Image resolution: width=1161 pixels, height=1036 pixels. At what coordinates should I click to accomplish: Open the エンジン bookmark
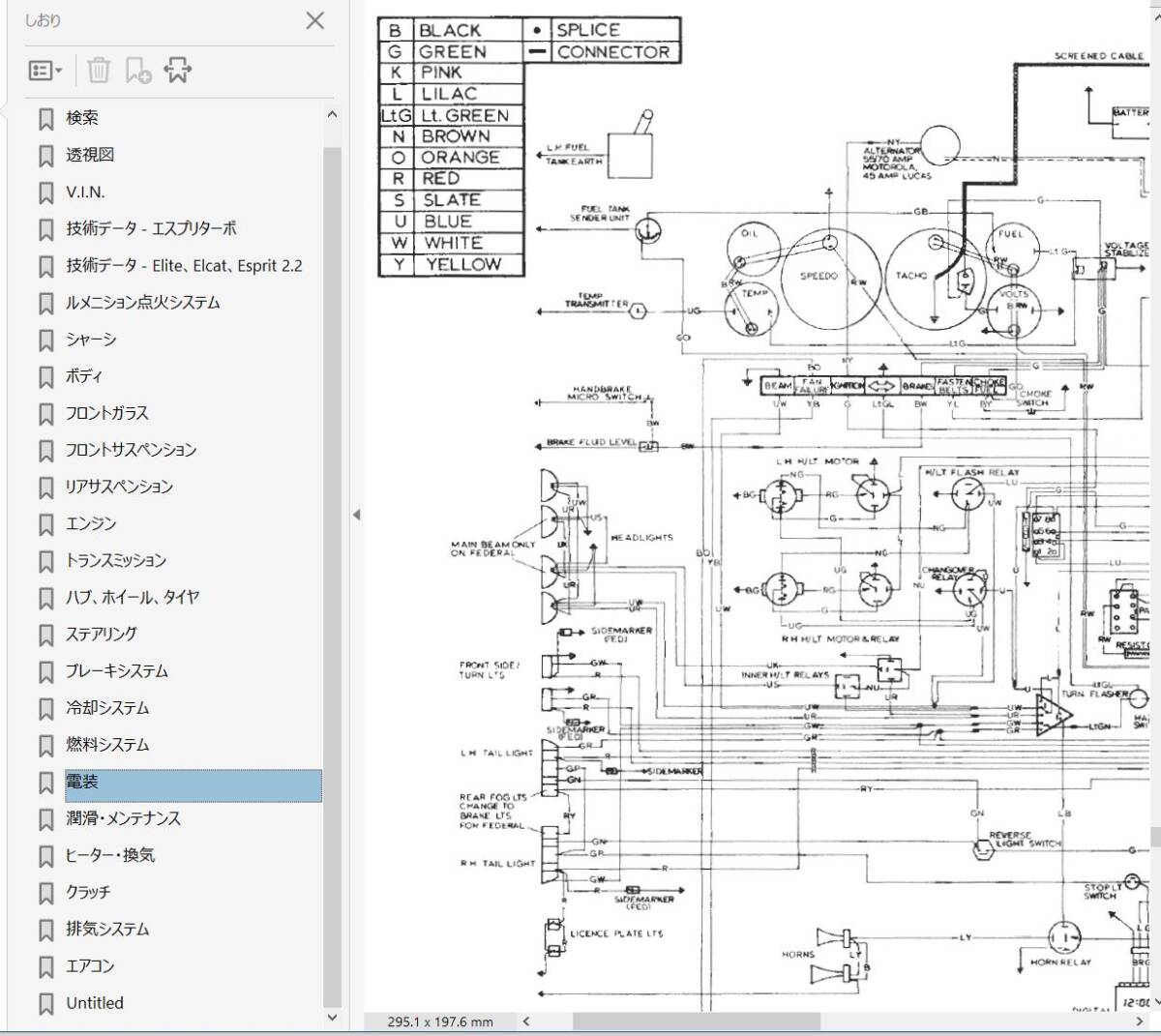coord(91,523)
